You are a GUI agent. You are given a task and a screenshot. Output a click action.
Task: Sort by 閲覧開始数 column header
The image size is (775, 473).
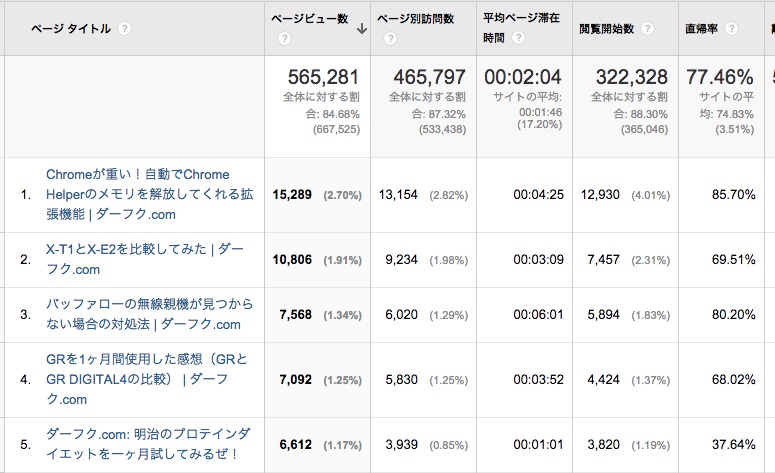[607, 29]
